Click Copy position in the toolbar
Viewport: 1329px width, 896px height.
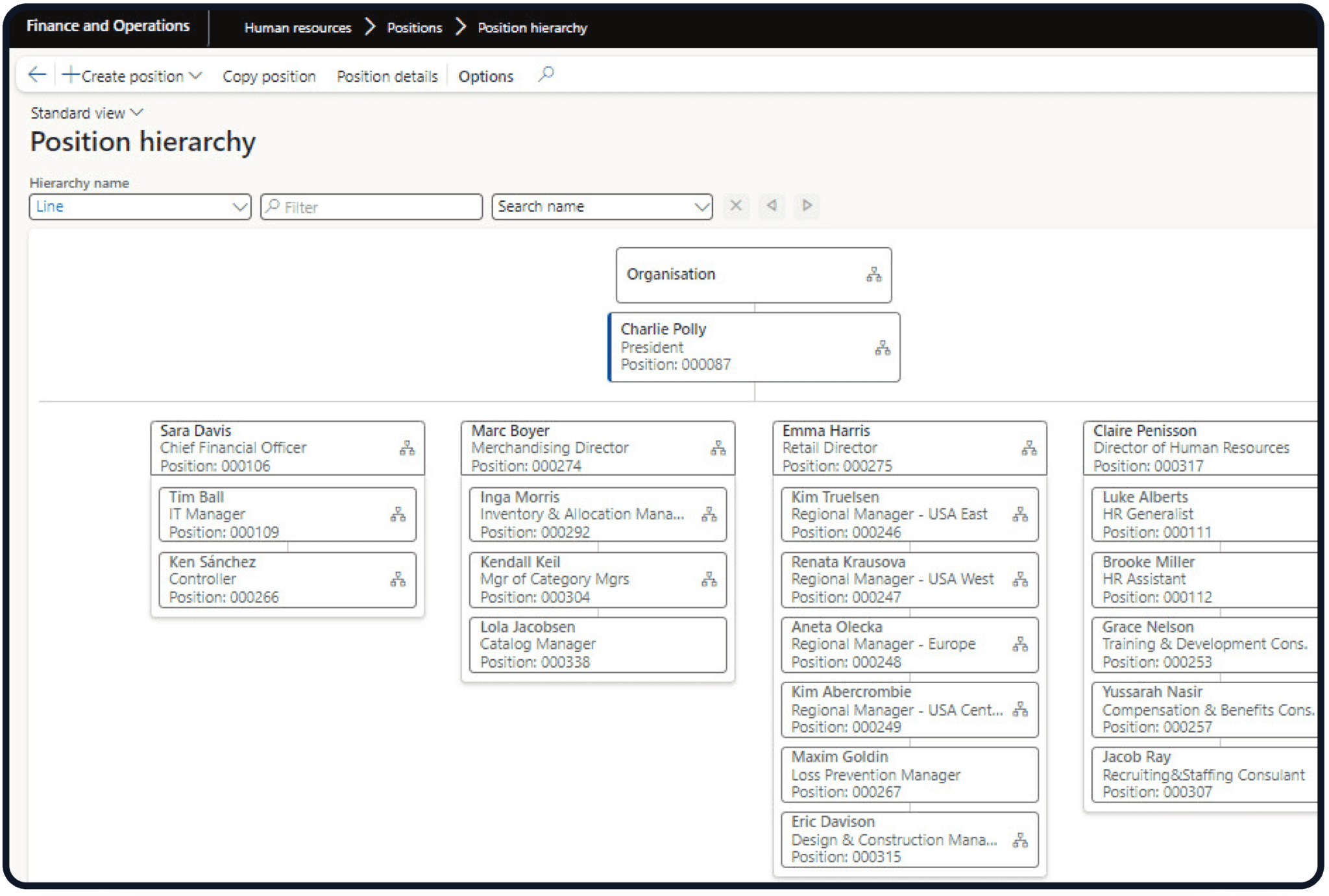pyautogui.click(x=269, y=77)
